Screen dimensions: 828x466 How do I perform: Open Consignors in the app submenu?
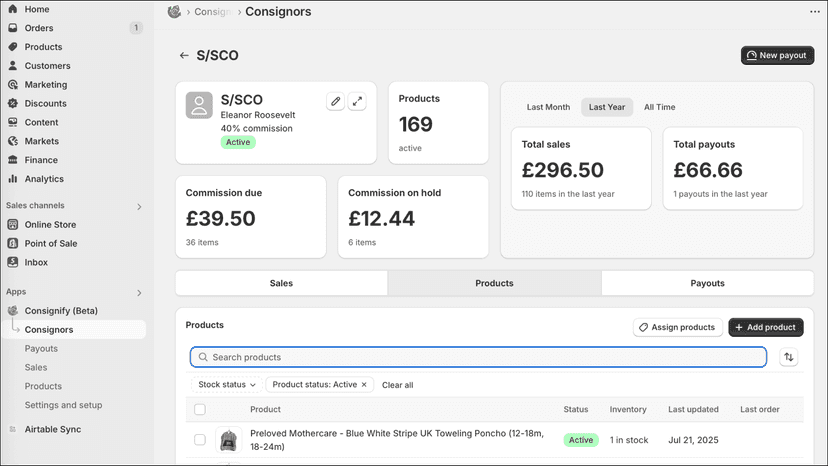click(49, 330)
